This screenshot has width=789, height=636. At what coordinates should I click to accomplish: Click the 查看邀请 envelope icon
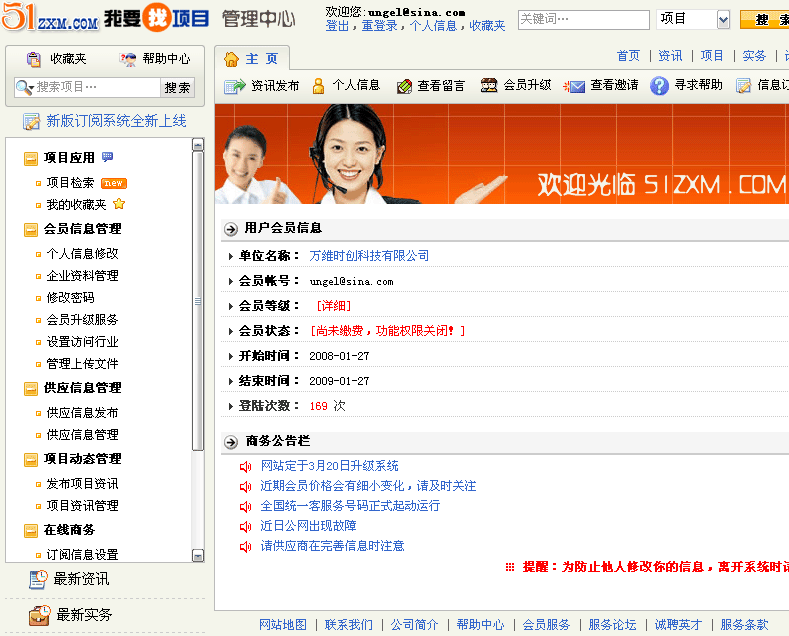pos(574,87)
